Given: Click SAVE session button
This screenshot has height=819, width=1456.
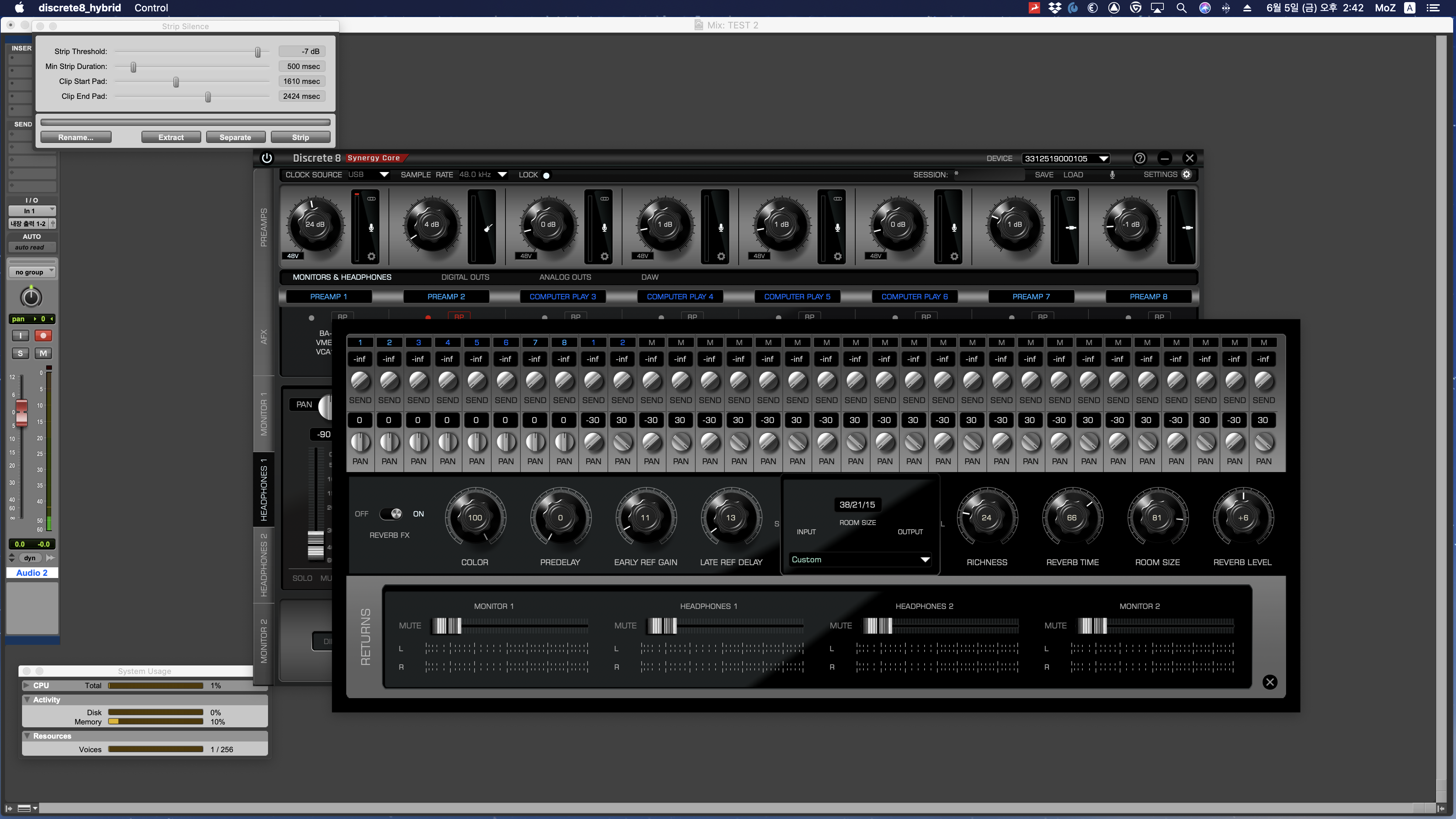Looking at the screenshot, I should coord(1044,175).
